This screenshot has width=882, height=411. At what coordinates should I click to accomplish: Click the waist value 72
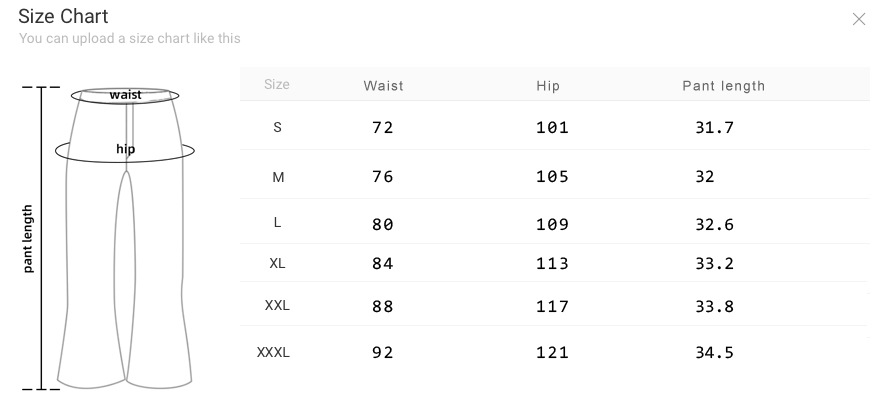coord(383,128)
